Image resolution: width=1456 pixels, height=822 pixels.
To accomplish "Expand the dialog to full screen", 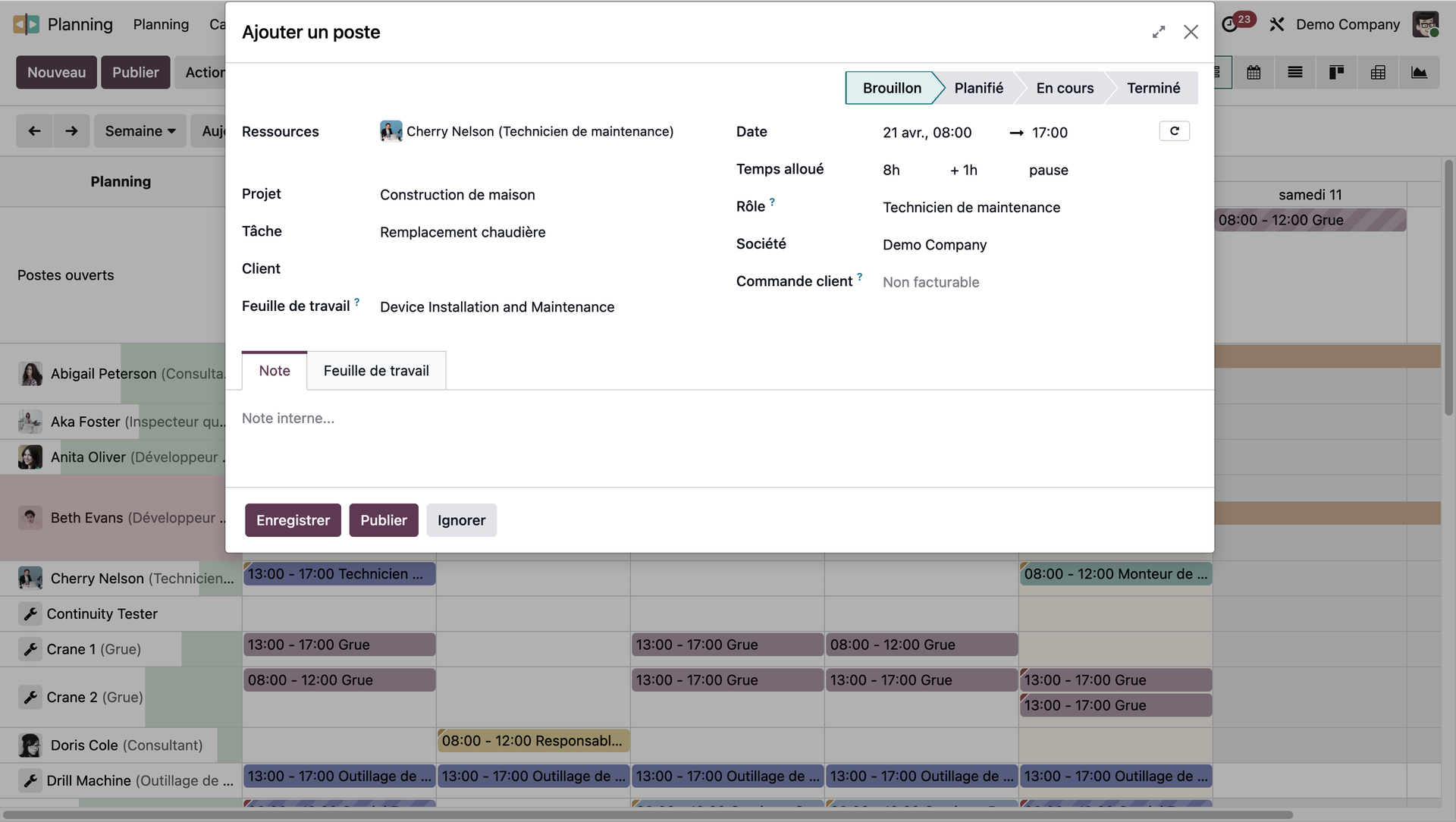I will tap(1158, 32).
